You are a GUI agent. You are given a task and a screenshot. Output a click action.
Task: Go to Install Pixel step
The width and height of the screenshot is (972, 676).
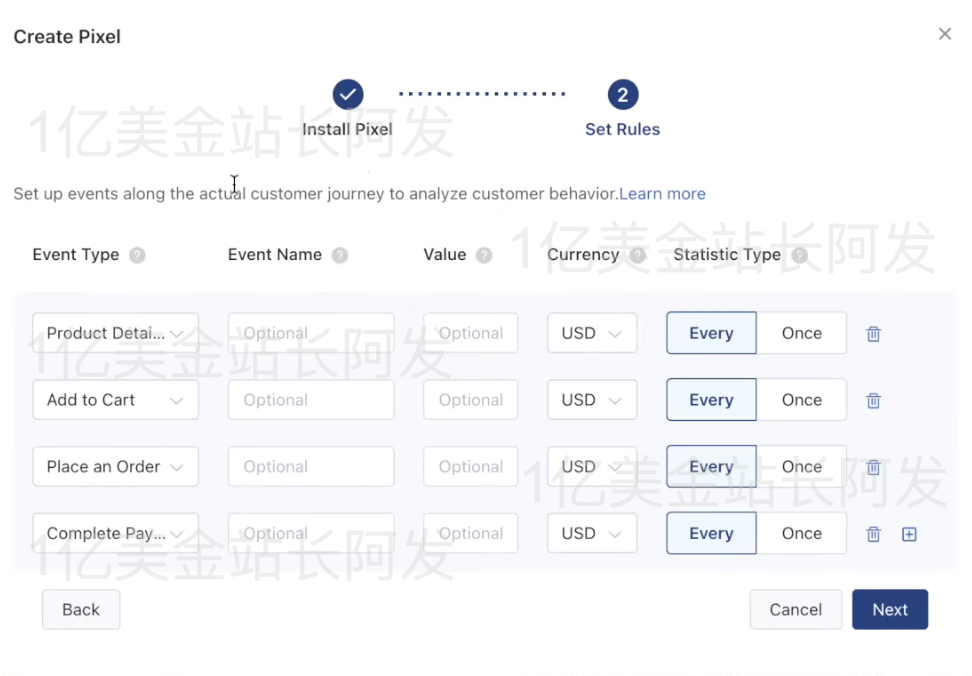pyautogui.click(x=348, y=95)
